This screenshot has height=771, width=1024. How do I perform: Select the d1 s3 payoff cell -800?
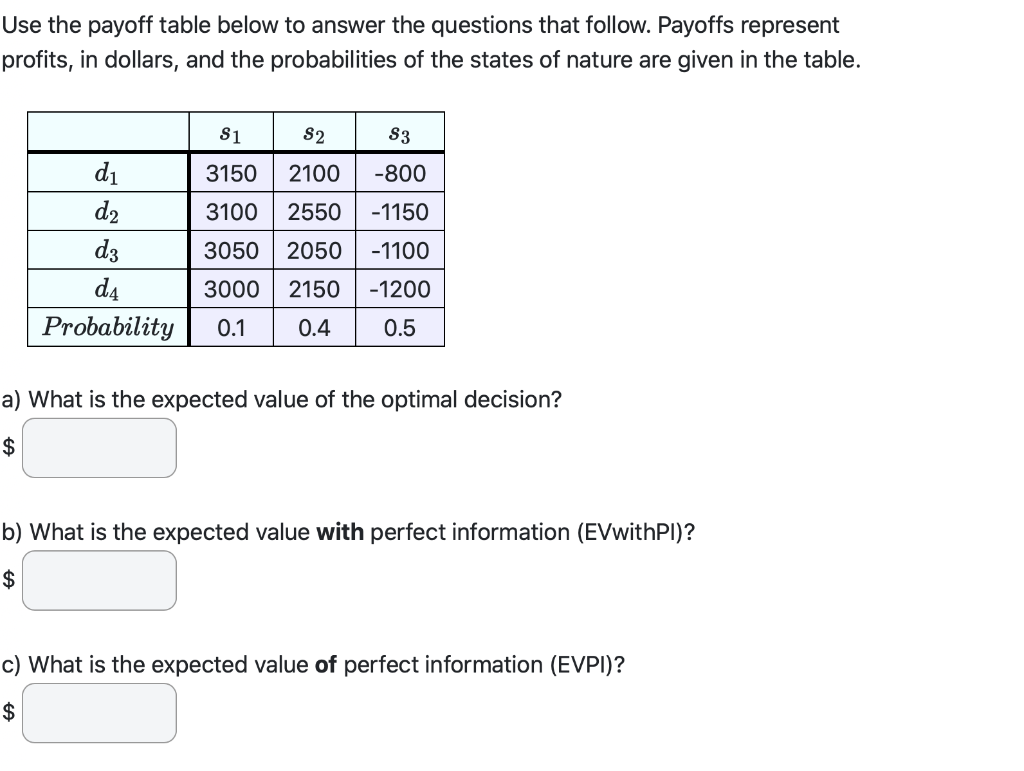tap(400, 173)
